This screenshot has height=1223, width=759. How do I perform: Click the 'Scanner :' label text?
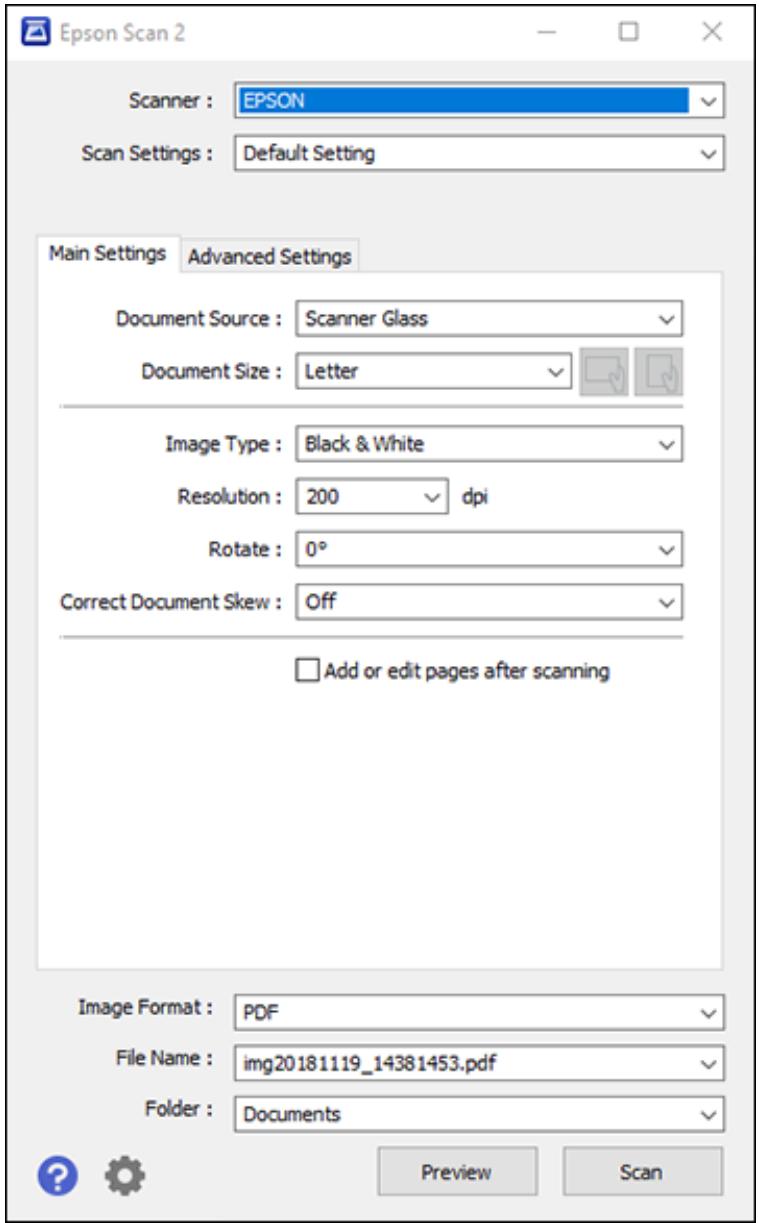tap(170, 100)
